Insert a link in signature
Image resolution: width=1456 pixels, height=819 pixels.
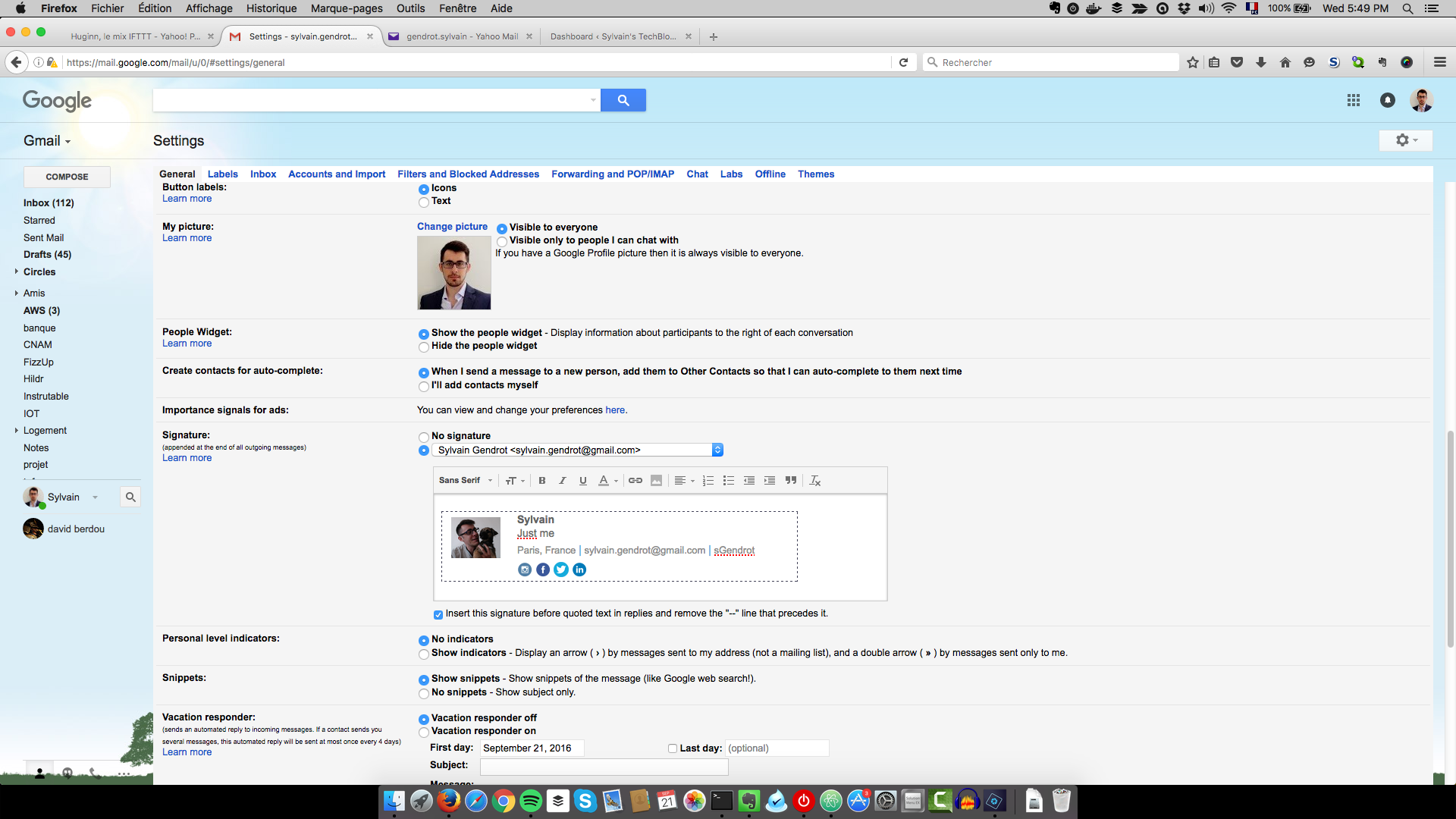(635, 481)
